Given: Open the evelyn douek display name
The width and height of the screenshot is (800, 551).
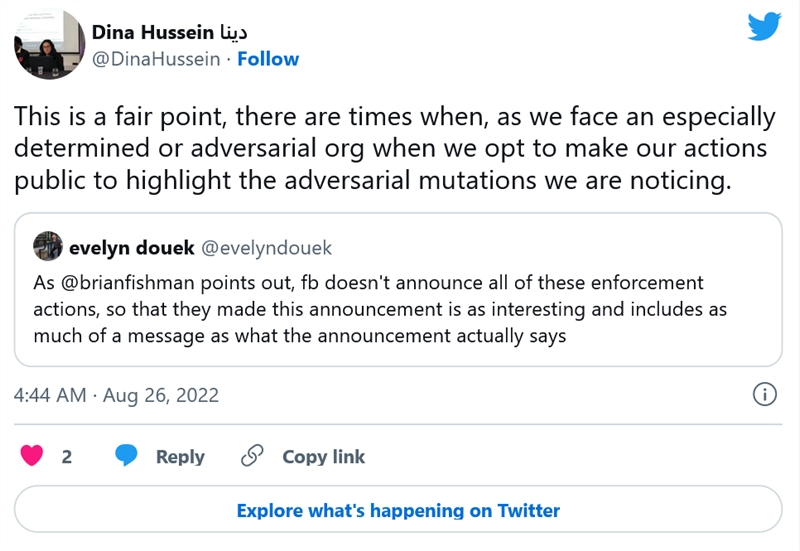Looking at the screenshot, I should click(132, 248).
